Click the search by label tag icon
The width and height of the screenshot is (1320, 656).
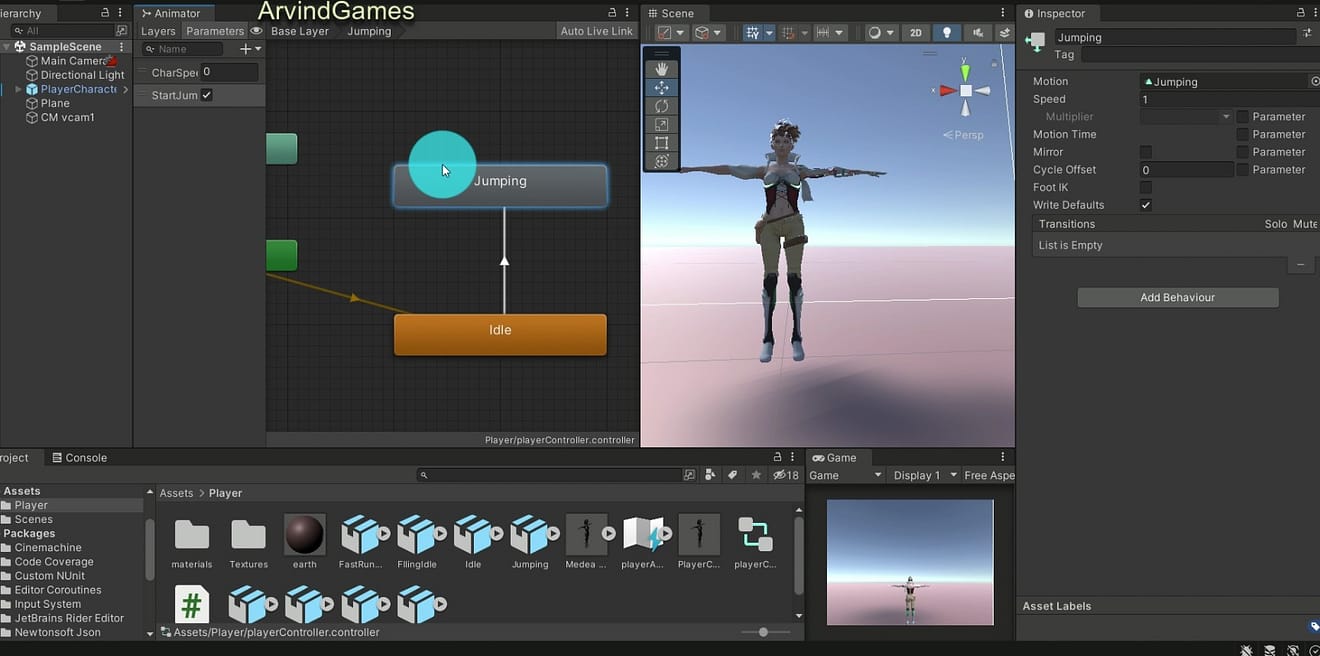click(732, 475)
